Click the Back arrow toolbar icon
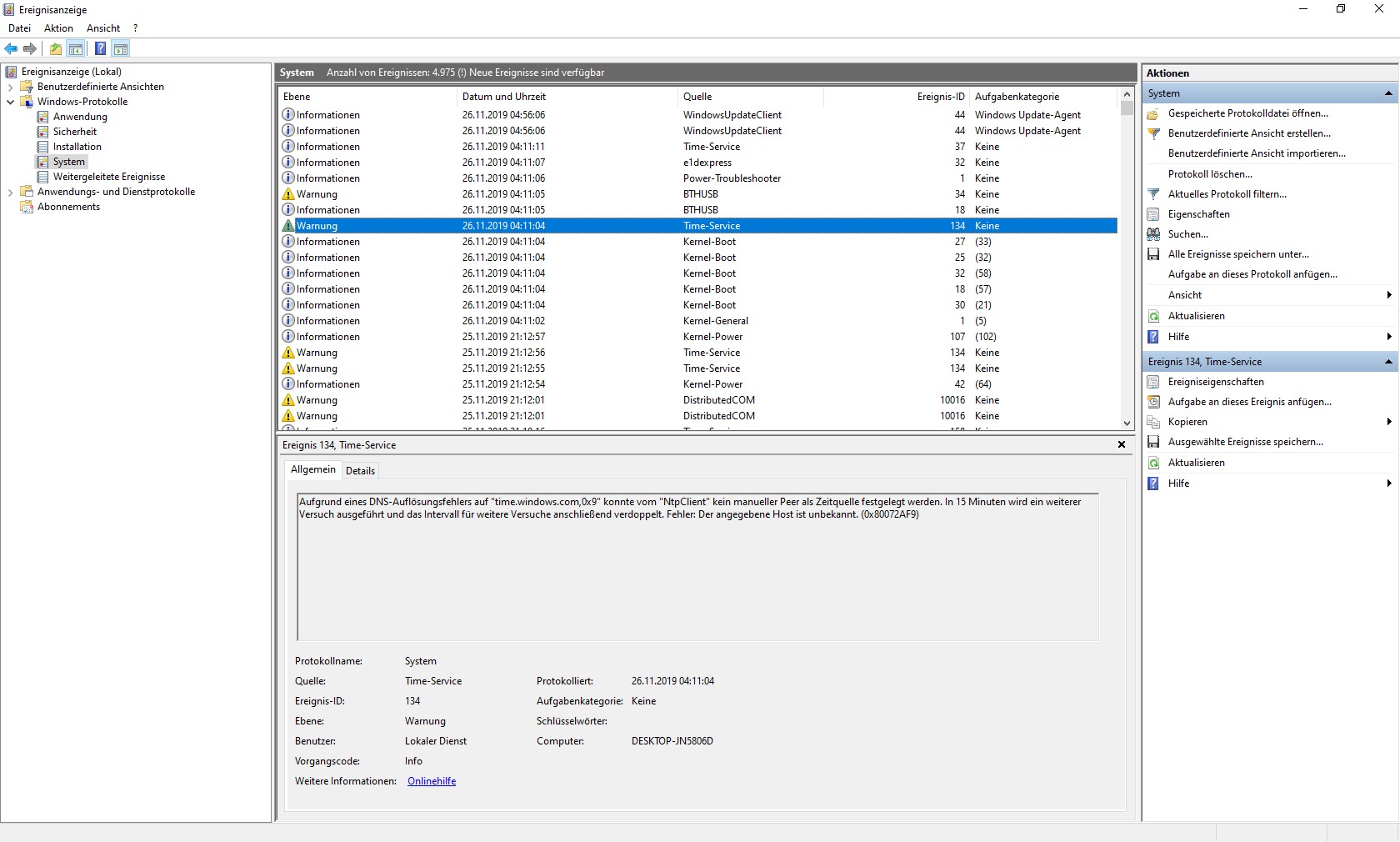 coord(11,48)
